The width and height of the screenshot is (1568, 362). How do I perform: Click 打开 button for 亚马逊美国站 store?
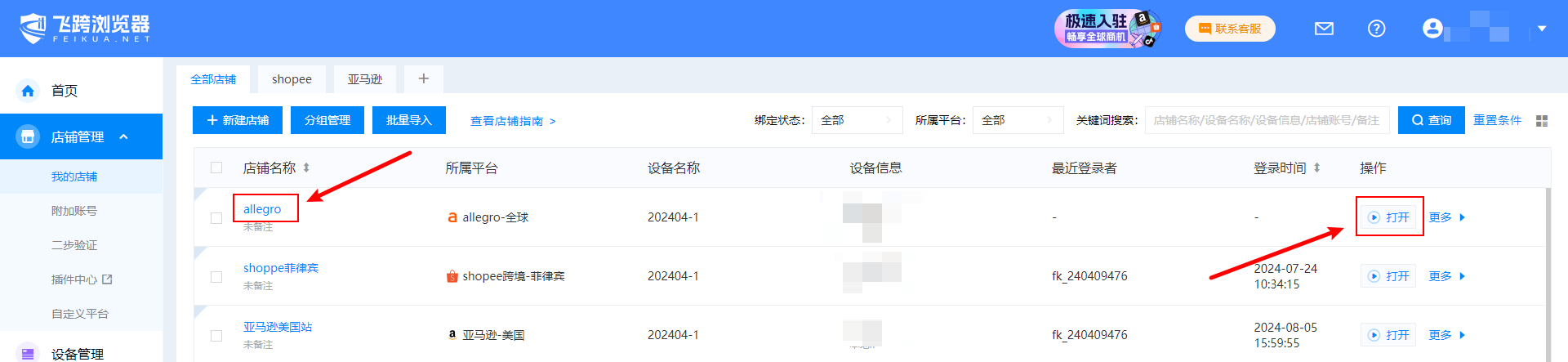1388,335
